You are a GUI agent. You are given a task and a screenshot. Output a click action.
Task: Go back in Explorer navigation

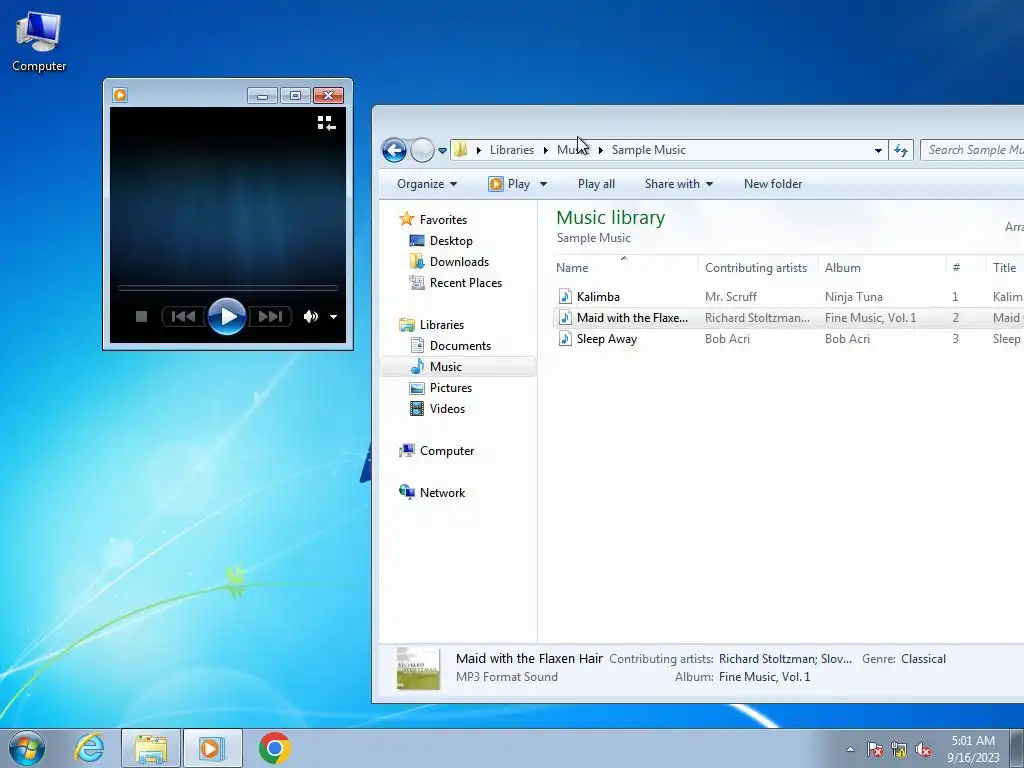(394, 150)
